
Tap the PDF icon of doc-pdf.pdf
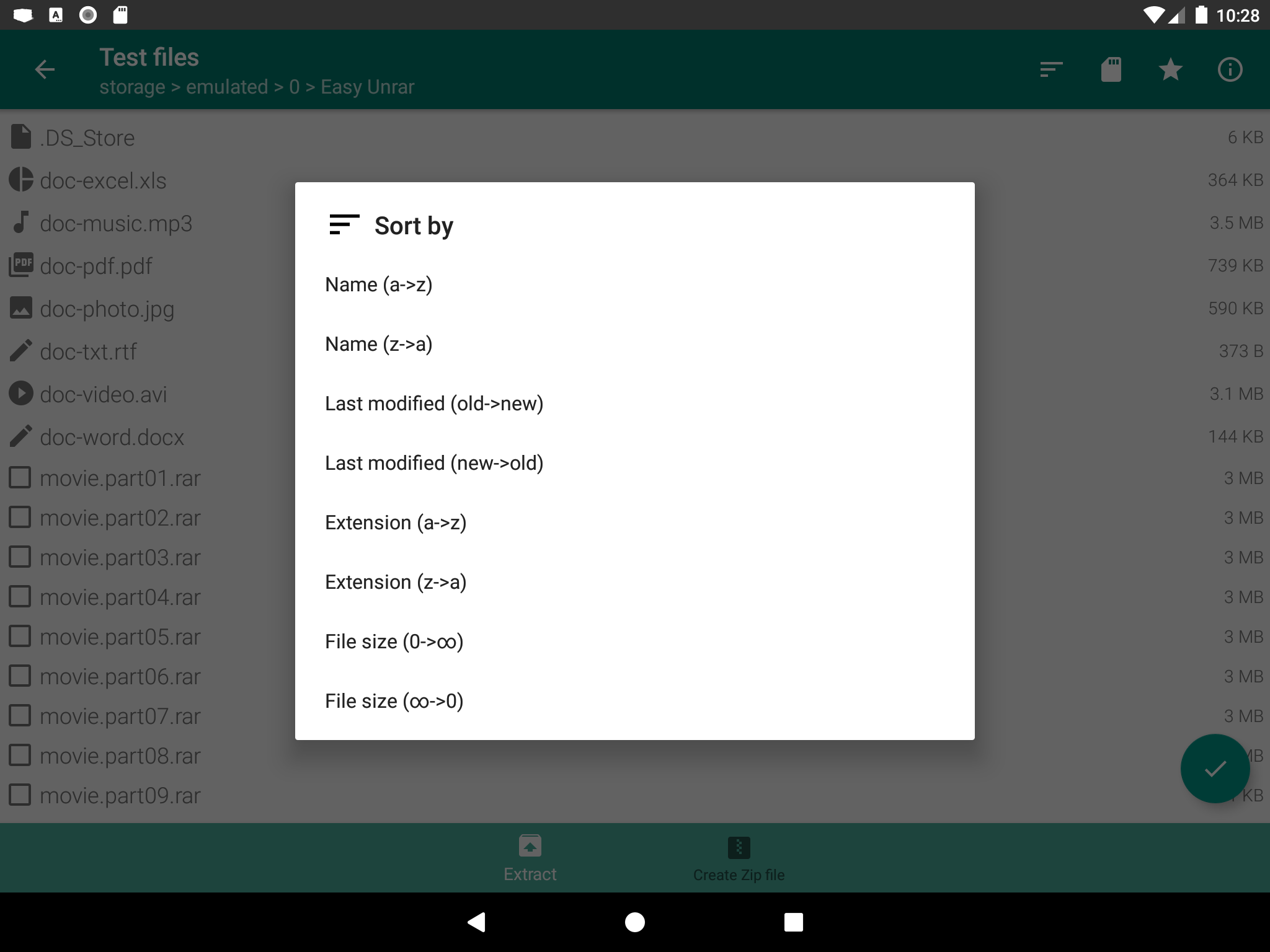21,265
